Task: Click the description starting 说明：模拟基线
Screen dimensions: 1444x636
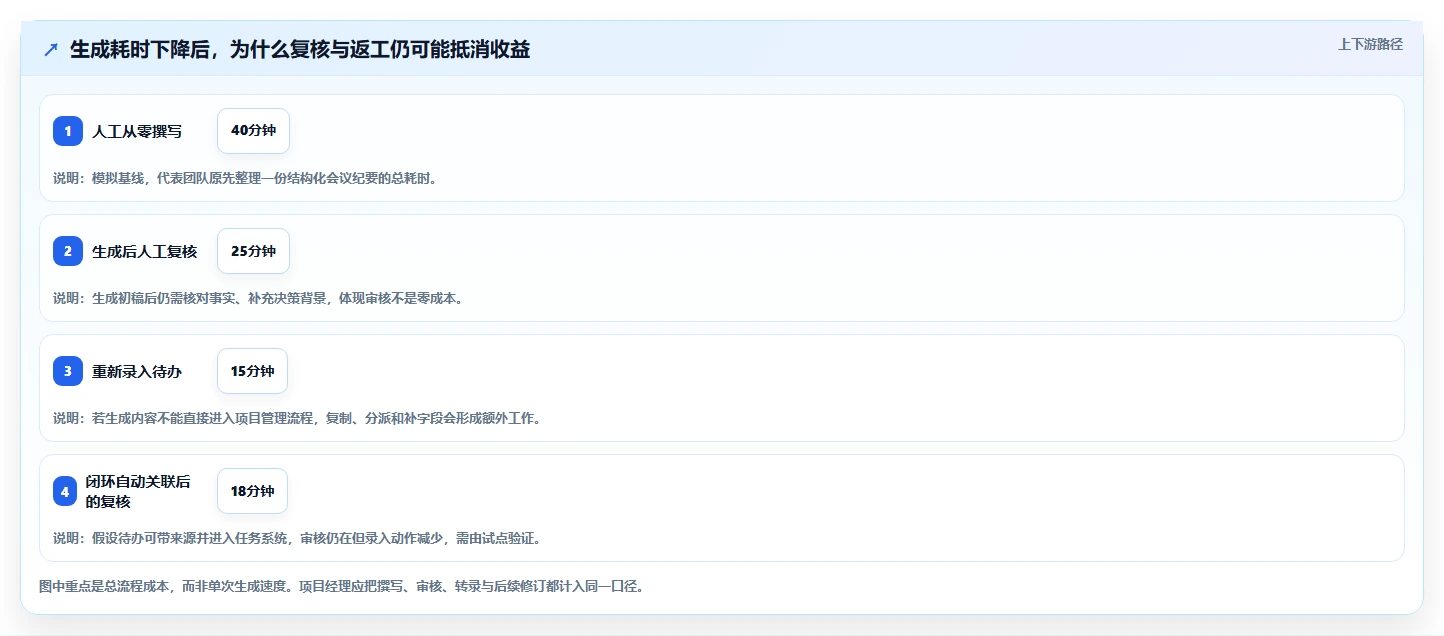Action: pos(245,178)
